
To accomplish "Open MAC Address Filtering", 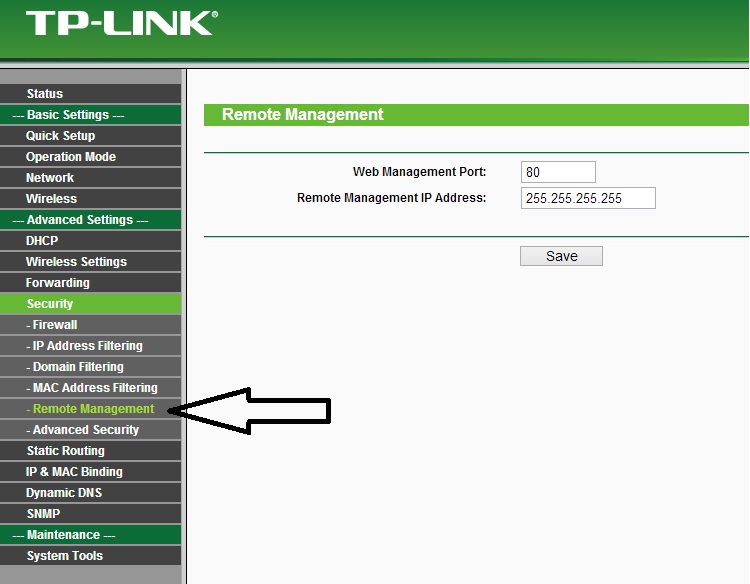I will point(90,388).
